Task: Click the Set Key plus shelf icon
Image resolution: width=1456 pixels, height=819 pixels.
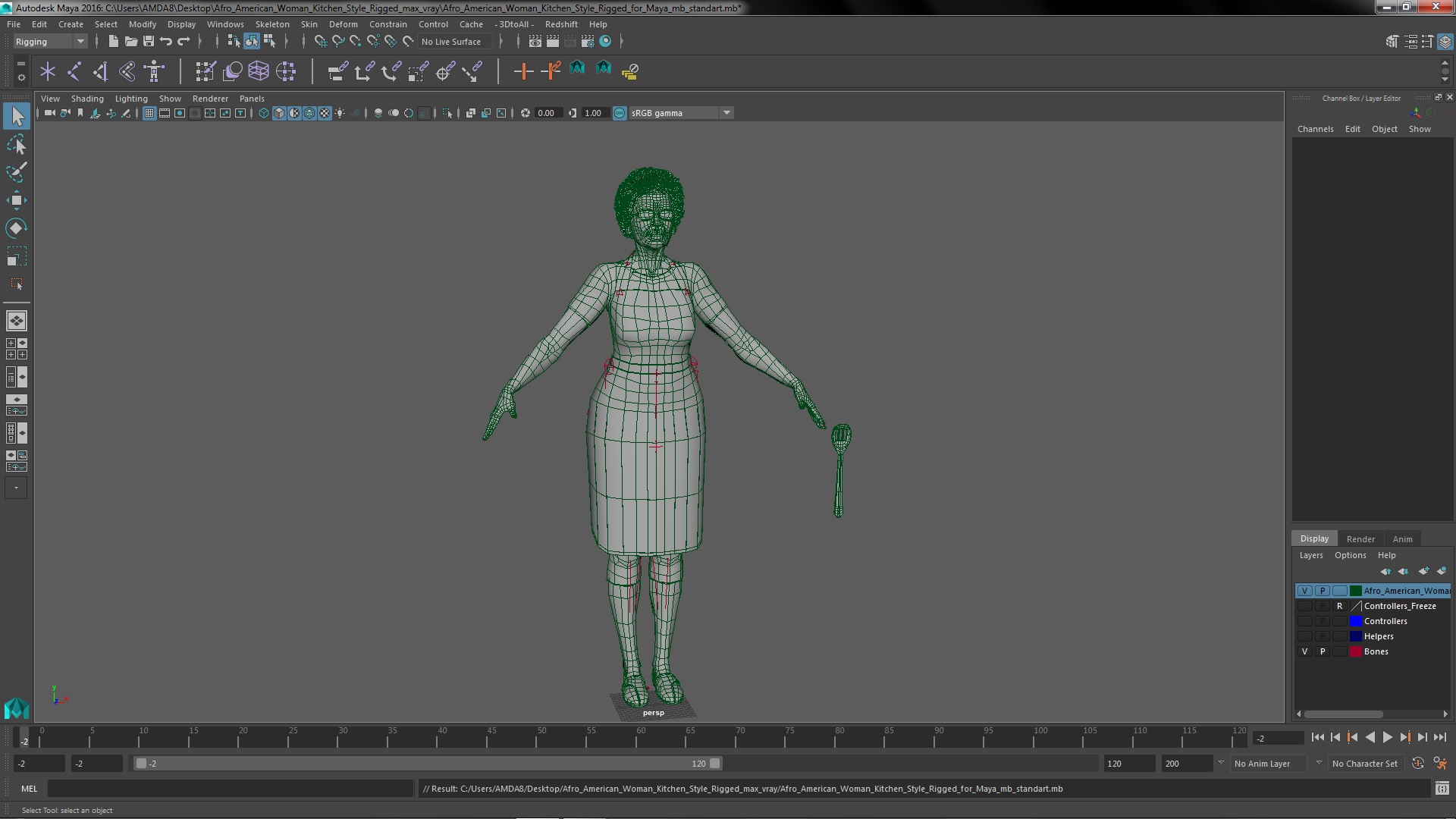Action: (523, 71)
